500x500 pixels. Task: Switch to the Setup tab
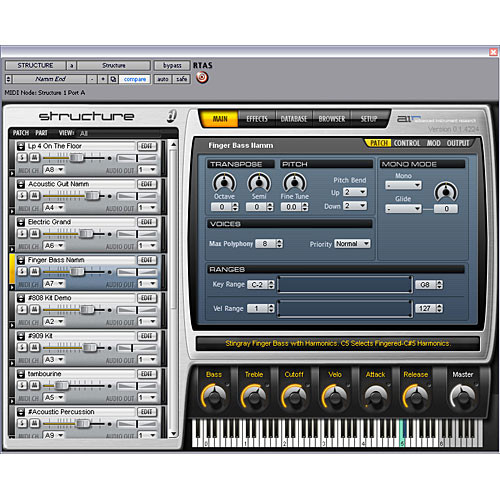click(x=369, y=119)
